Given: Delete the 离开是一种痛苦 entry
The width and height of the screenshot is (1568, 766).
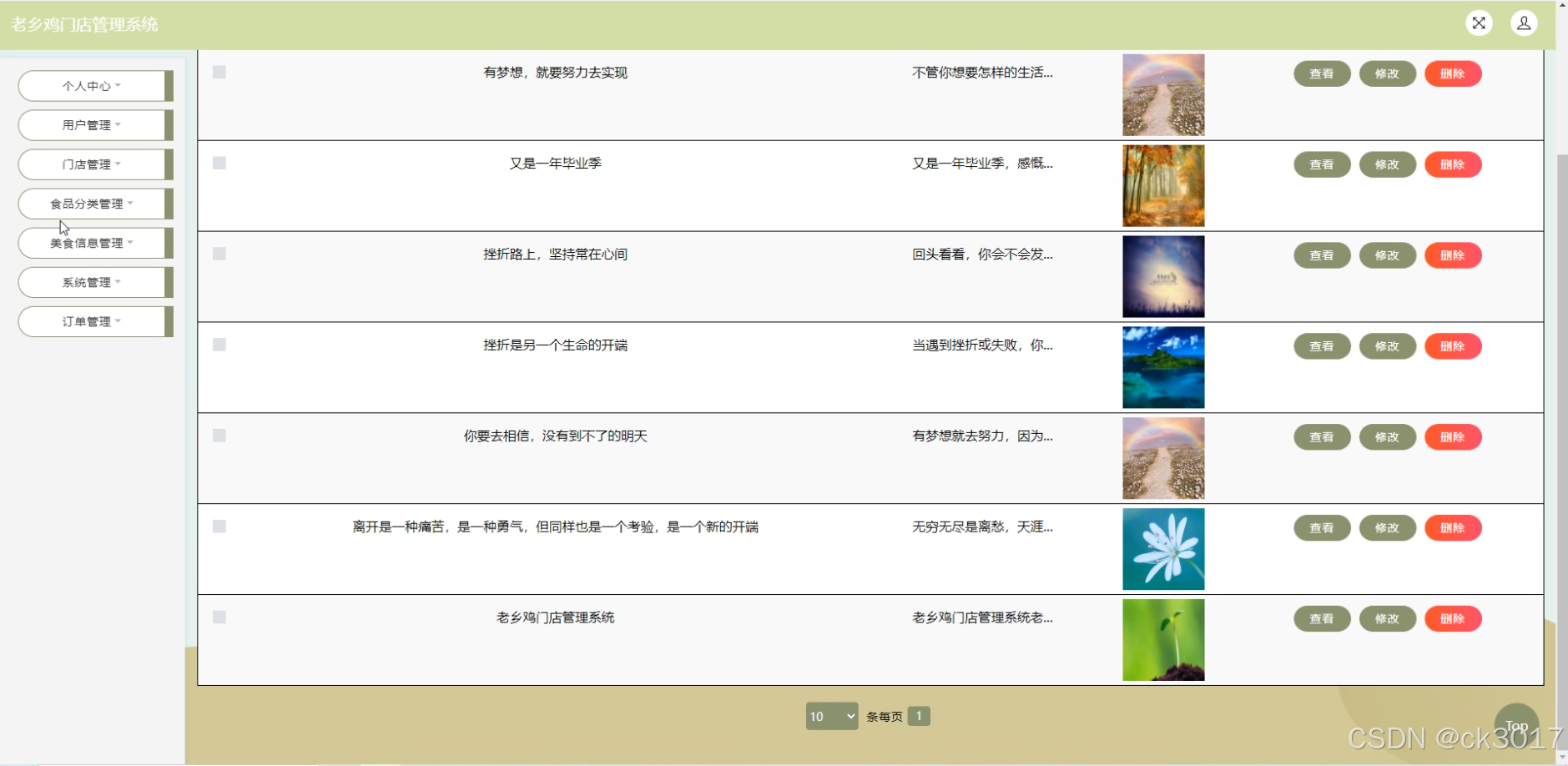Looking at the screenshot, I should coord(1453,528).
